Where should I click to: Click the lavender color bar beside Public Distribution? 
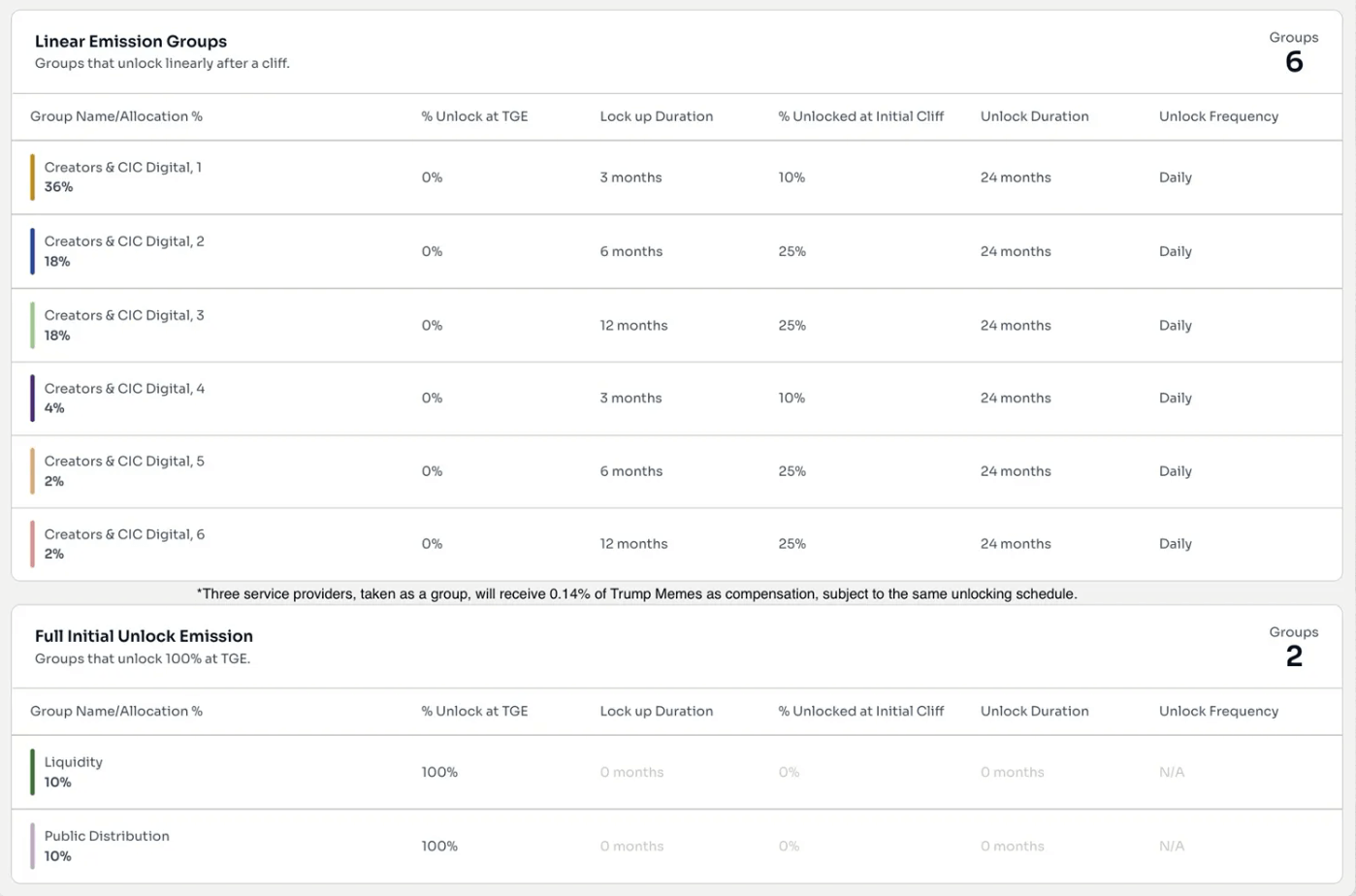tap(32, 846)
